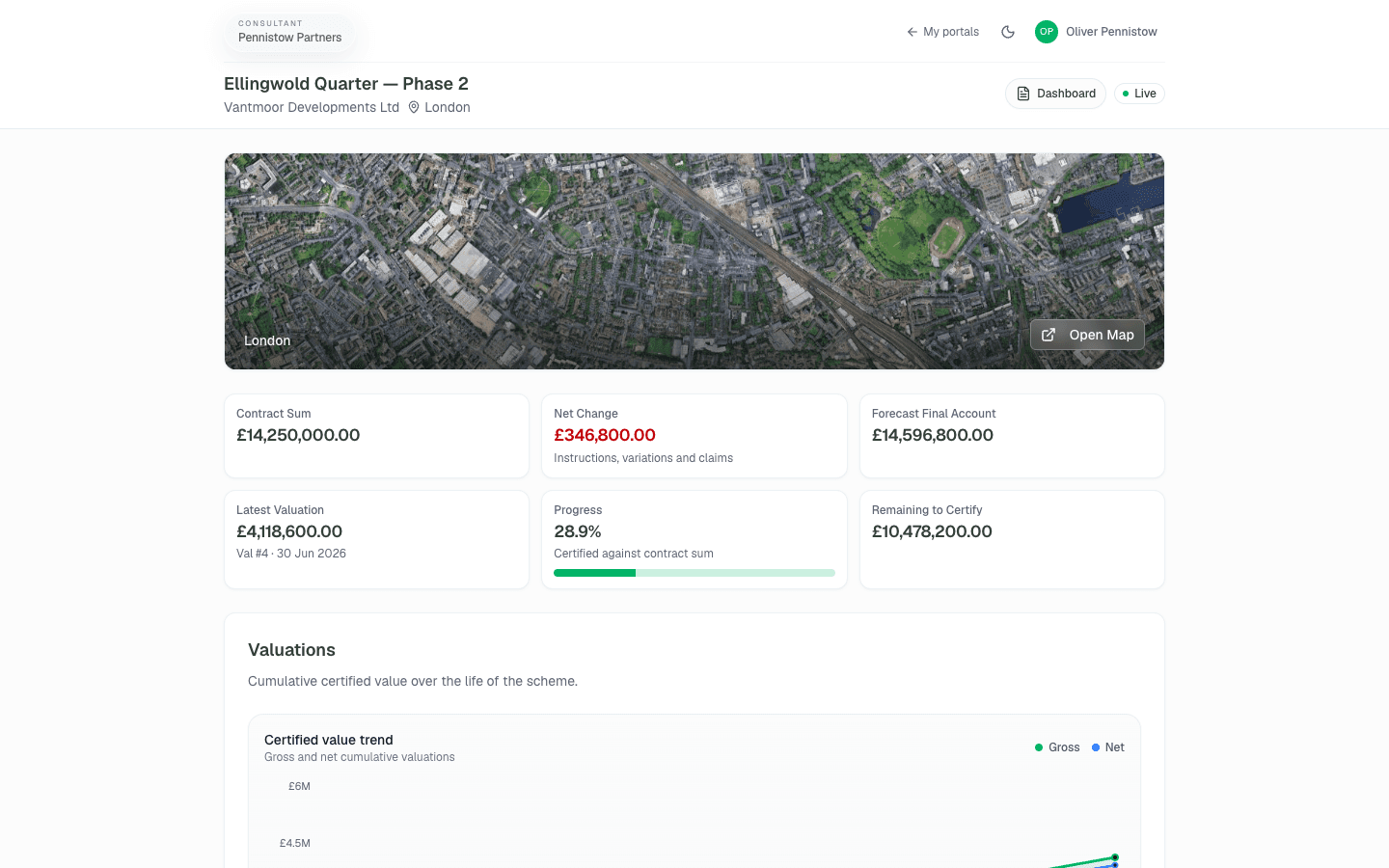Click the Certified against contract sum caption
The height and width of the screenshot is (868, 1389).
click(x=634, y=554)
